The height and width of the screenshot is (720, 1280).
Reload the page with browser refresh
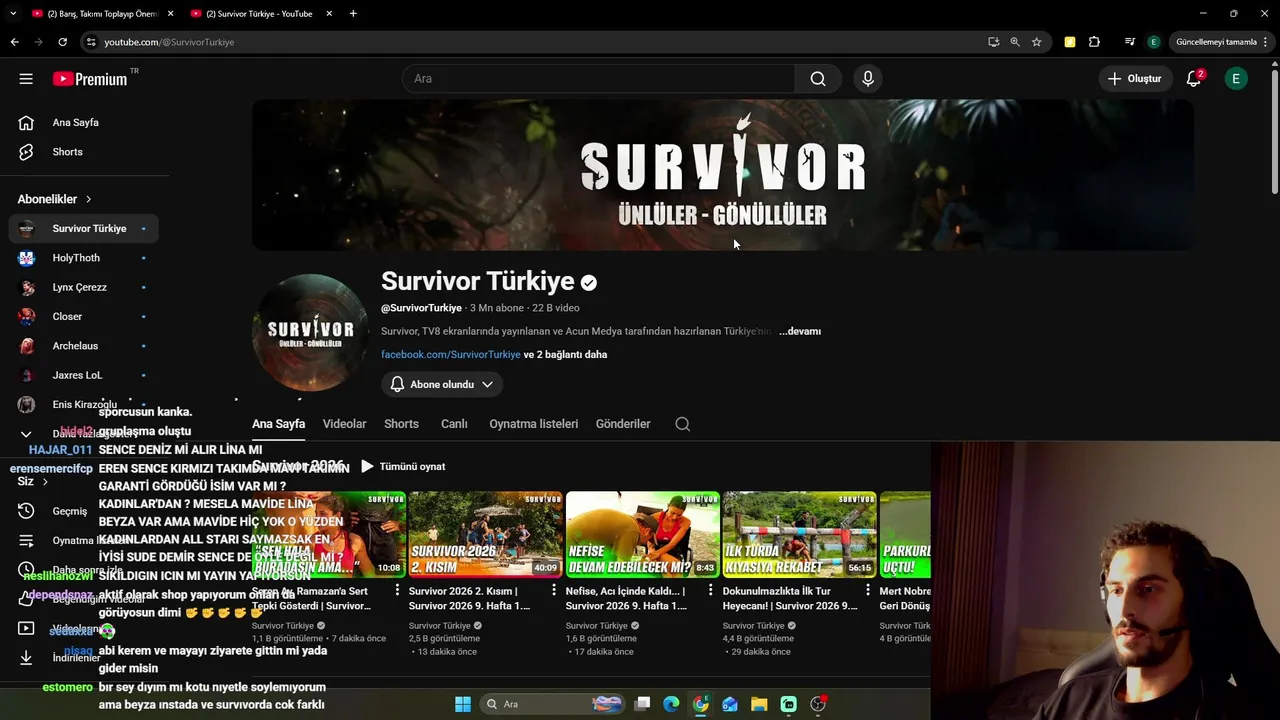tap(62, 42)
